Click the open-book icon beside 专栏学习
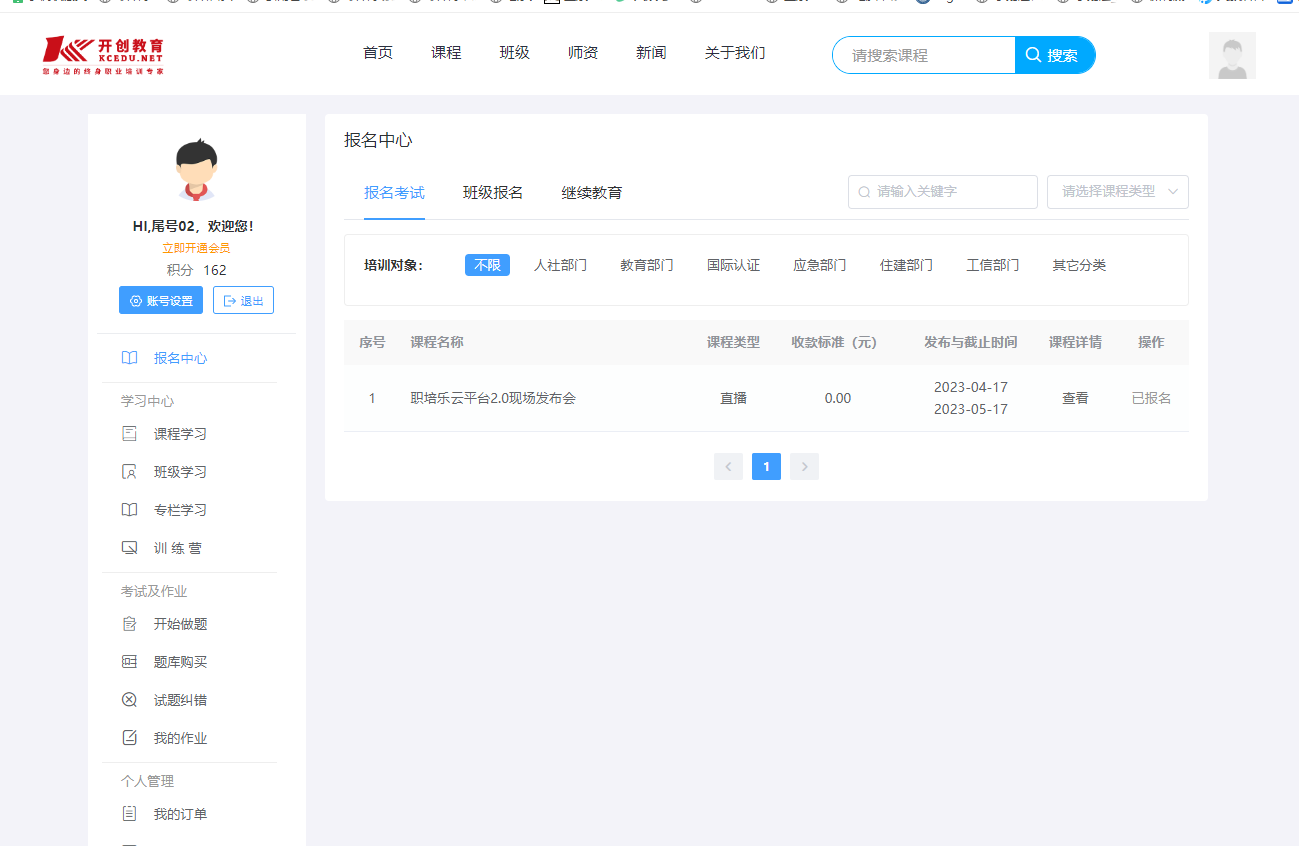The width and height of the screenshot is (1299, 846). point(129,510)
